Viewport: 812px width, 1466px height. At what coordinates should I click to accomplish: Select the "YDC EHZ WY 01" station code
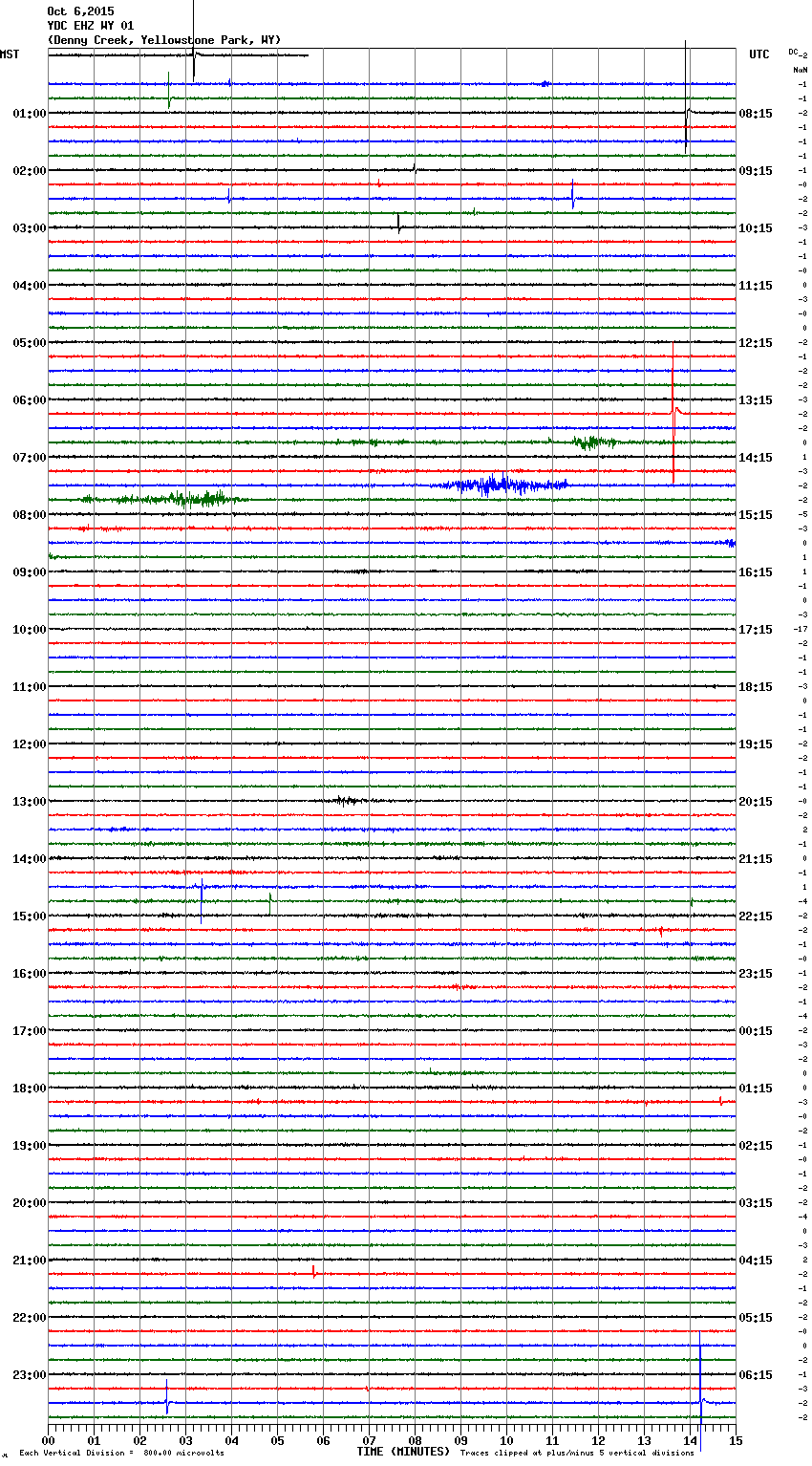[x=91, y=26]
